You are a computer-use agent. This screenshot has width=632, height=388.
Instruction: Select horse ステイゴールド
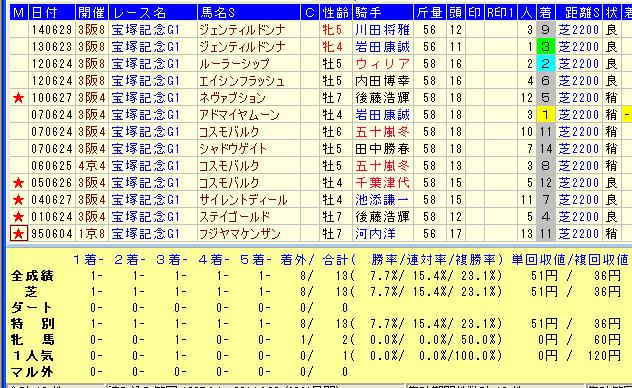coord(235,217)
